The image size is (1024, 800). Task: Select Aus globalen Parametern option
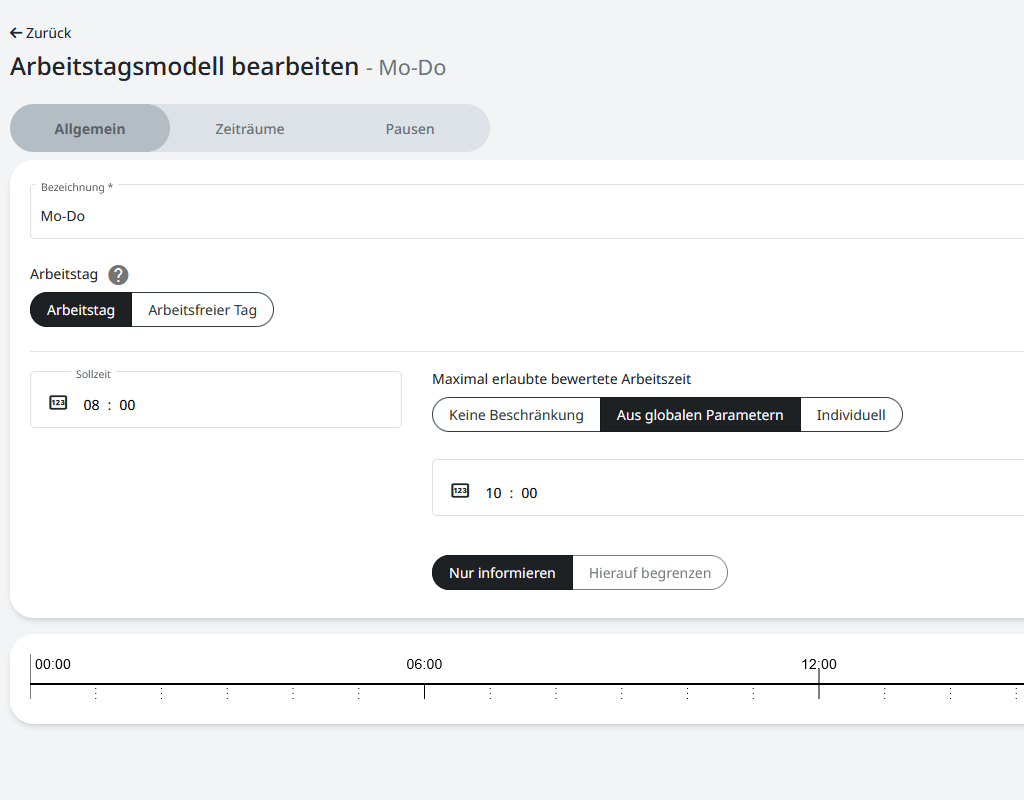(700, 415)
